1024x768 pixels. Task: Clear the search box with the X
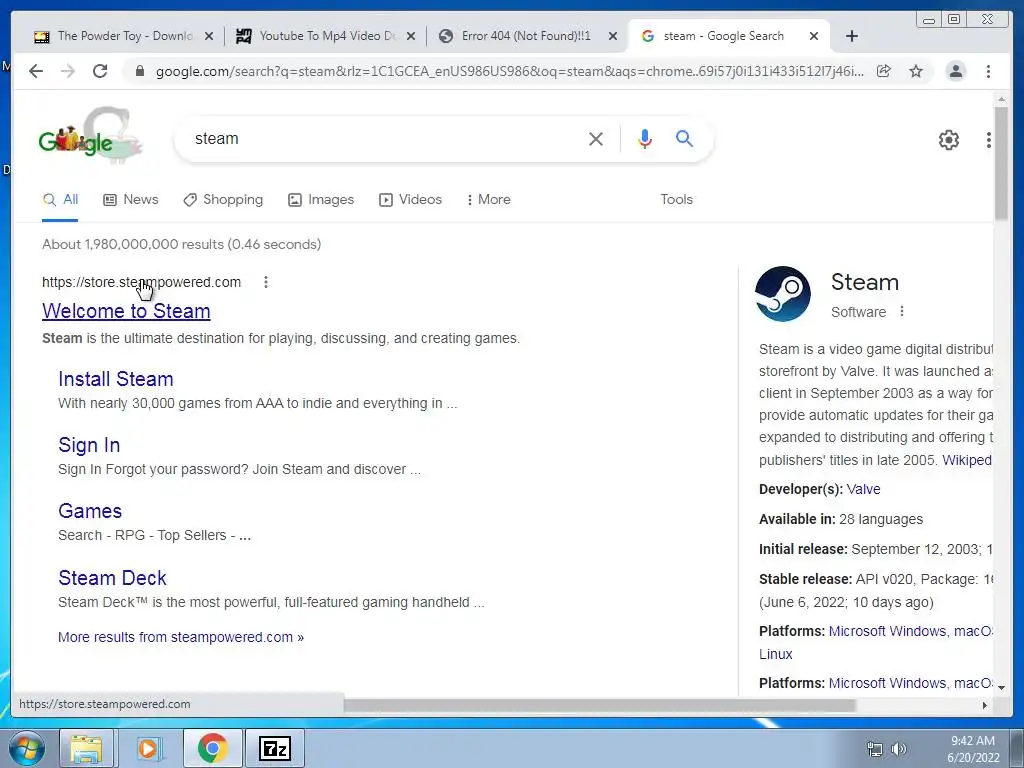pyautogui.click(x=596, y=138)
